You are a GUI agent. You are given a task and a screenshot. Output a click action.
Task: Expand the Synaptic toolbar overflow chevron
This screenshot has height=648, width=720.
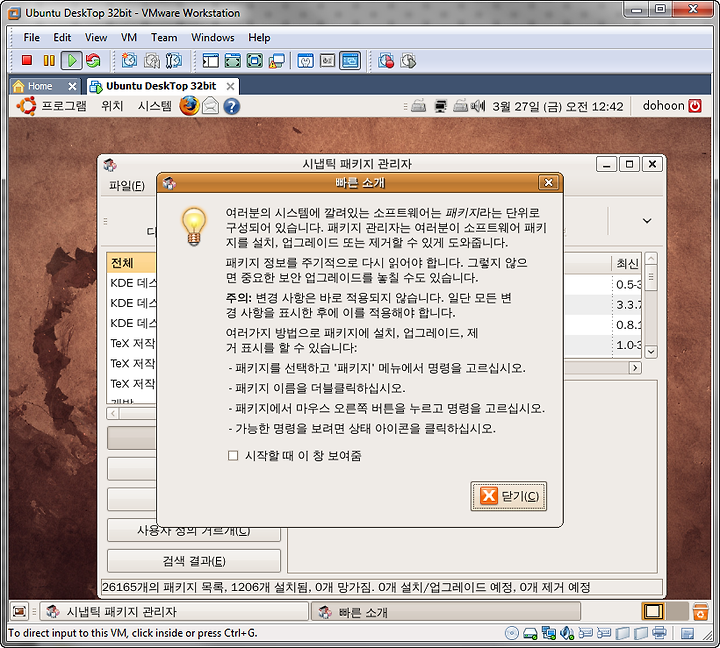647,221
